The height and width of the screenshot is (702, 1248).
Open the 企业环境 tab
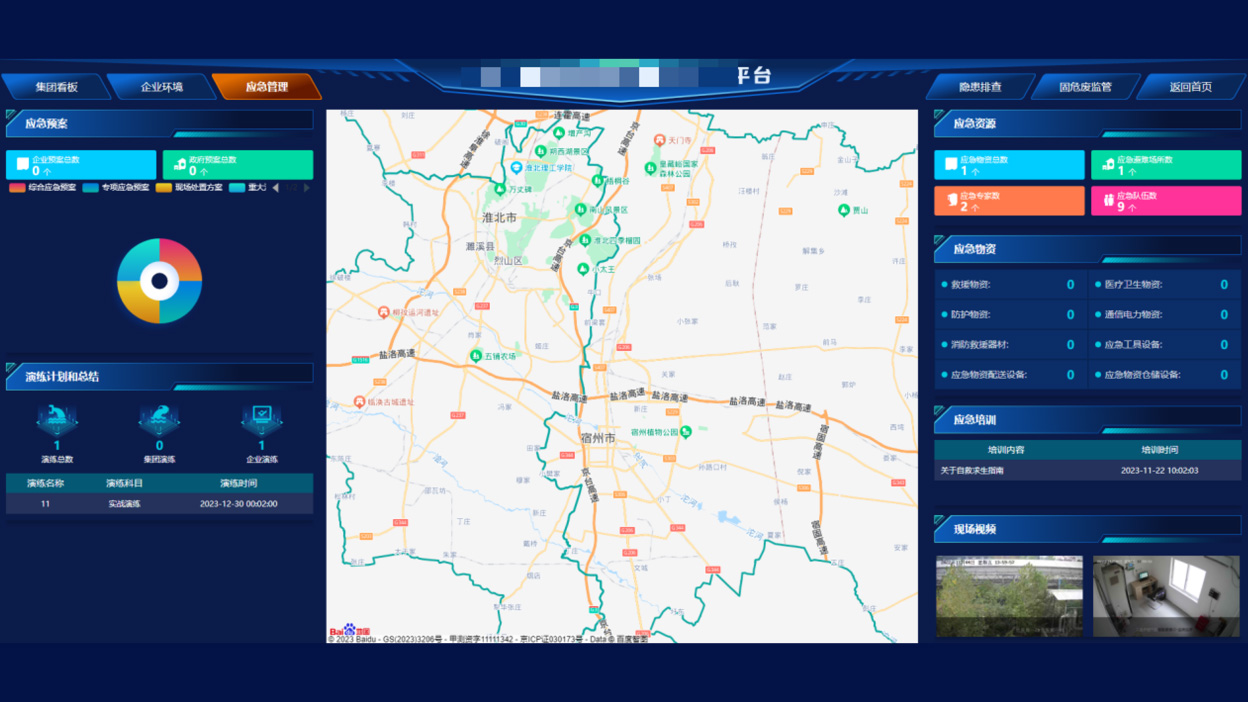[x=161, y=87]
